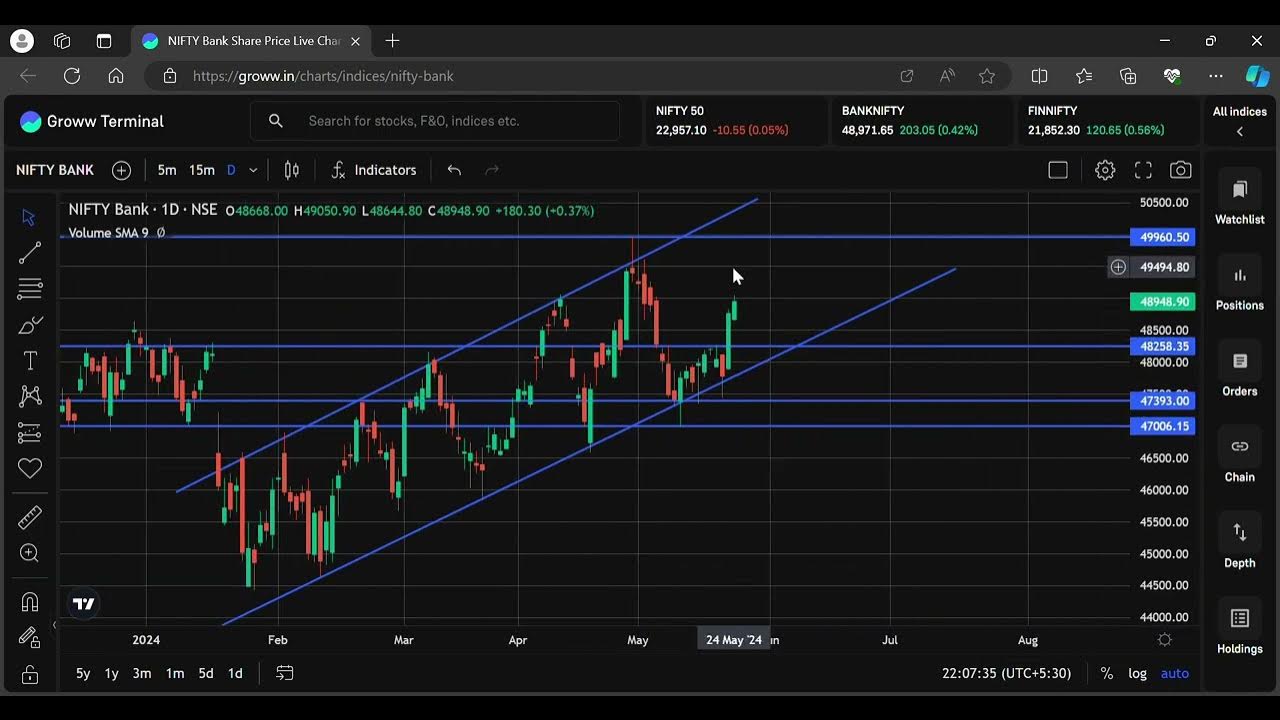Image resolution: width=1280 pixels, height=720 pixels.
Task: Set the 5y date range
Action: click(83, 673)
